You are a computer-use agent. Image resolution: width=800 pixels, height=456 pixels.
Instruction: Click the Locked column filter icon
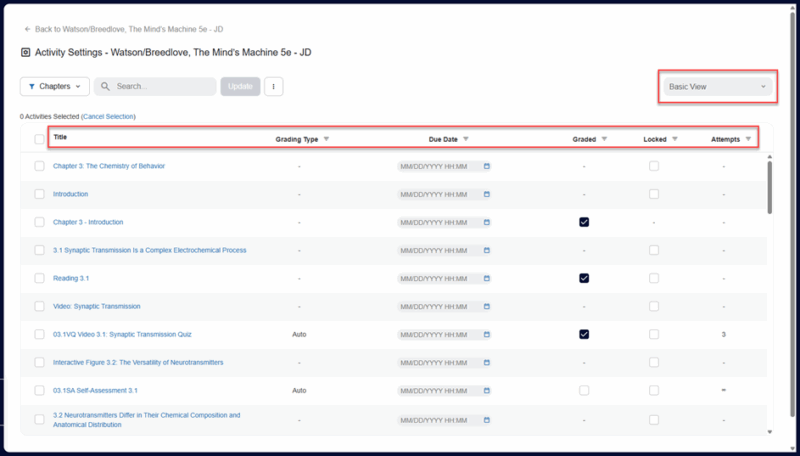click(675, 139)
